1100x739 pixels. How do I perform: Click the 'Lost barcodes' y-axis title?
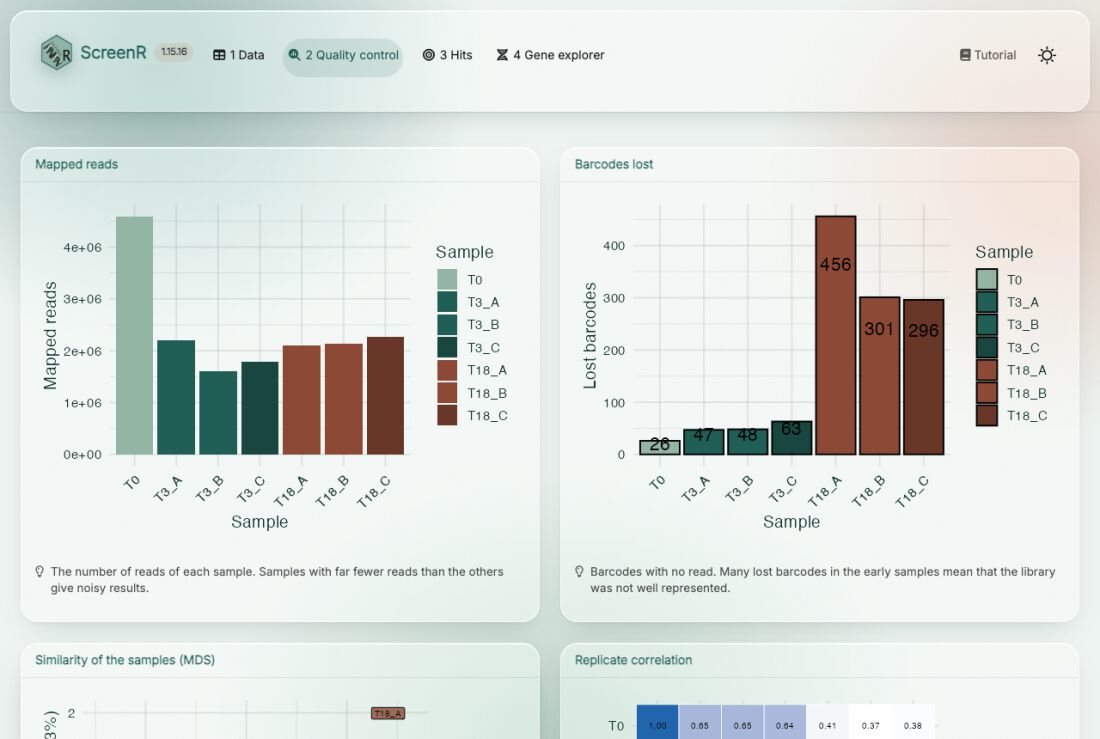click(589, 335)
